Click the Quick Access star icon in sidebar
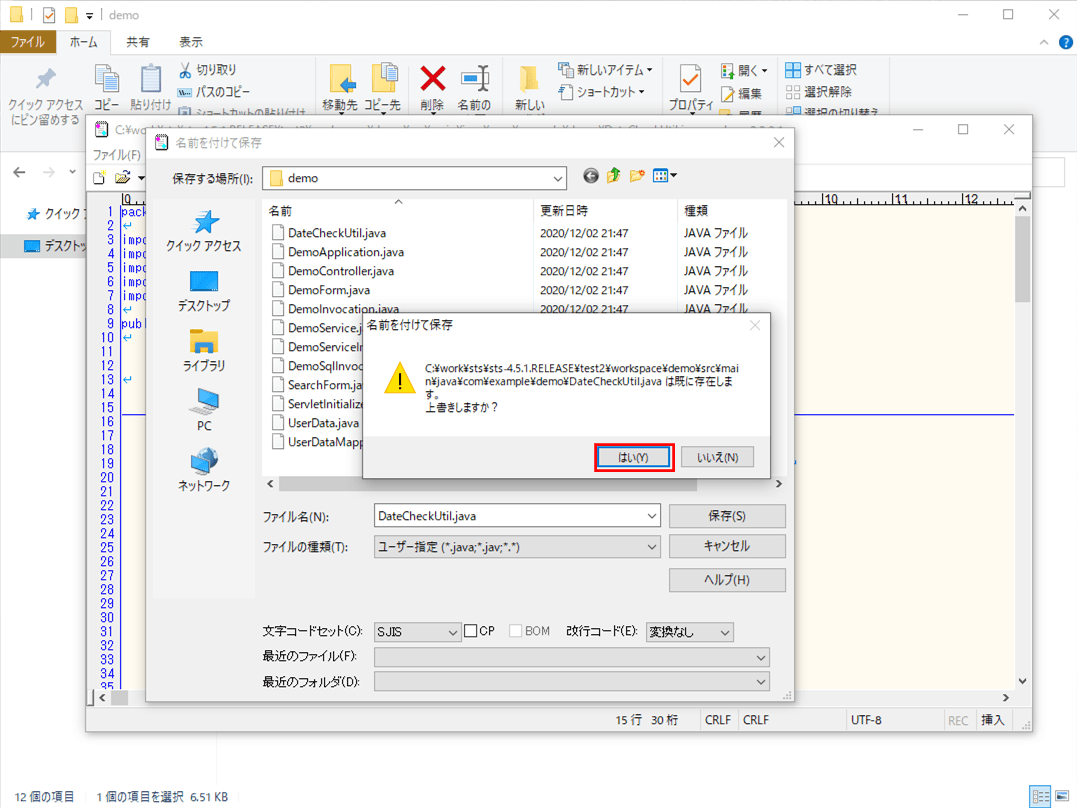The height and width of the screenshot is (808, 1077). pos(204,223)
